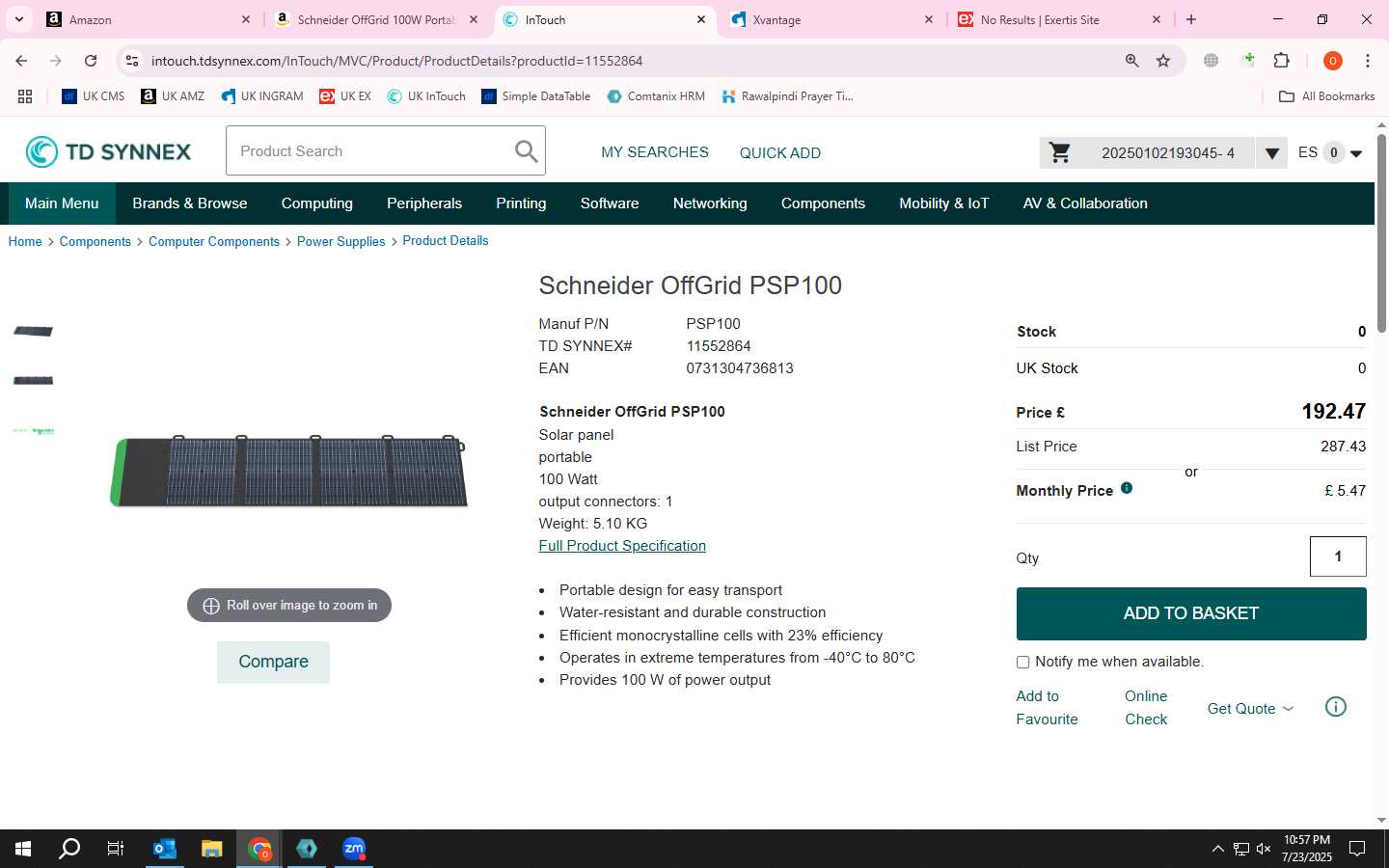Screen dimensions: 1389x868
Task: Expand the basket selector dropdown arrow
Action: click(x=1271, y=153)
